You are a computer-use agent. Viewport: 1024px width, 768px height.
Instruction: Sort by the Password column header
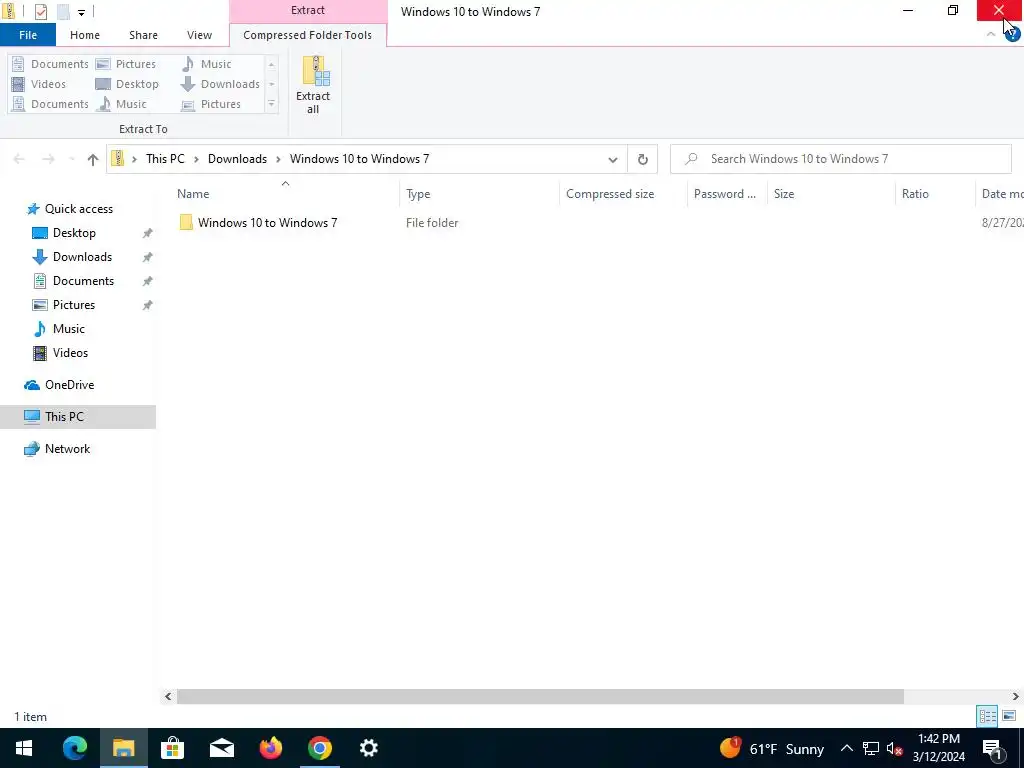tap(725, 194)
